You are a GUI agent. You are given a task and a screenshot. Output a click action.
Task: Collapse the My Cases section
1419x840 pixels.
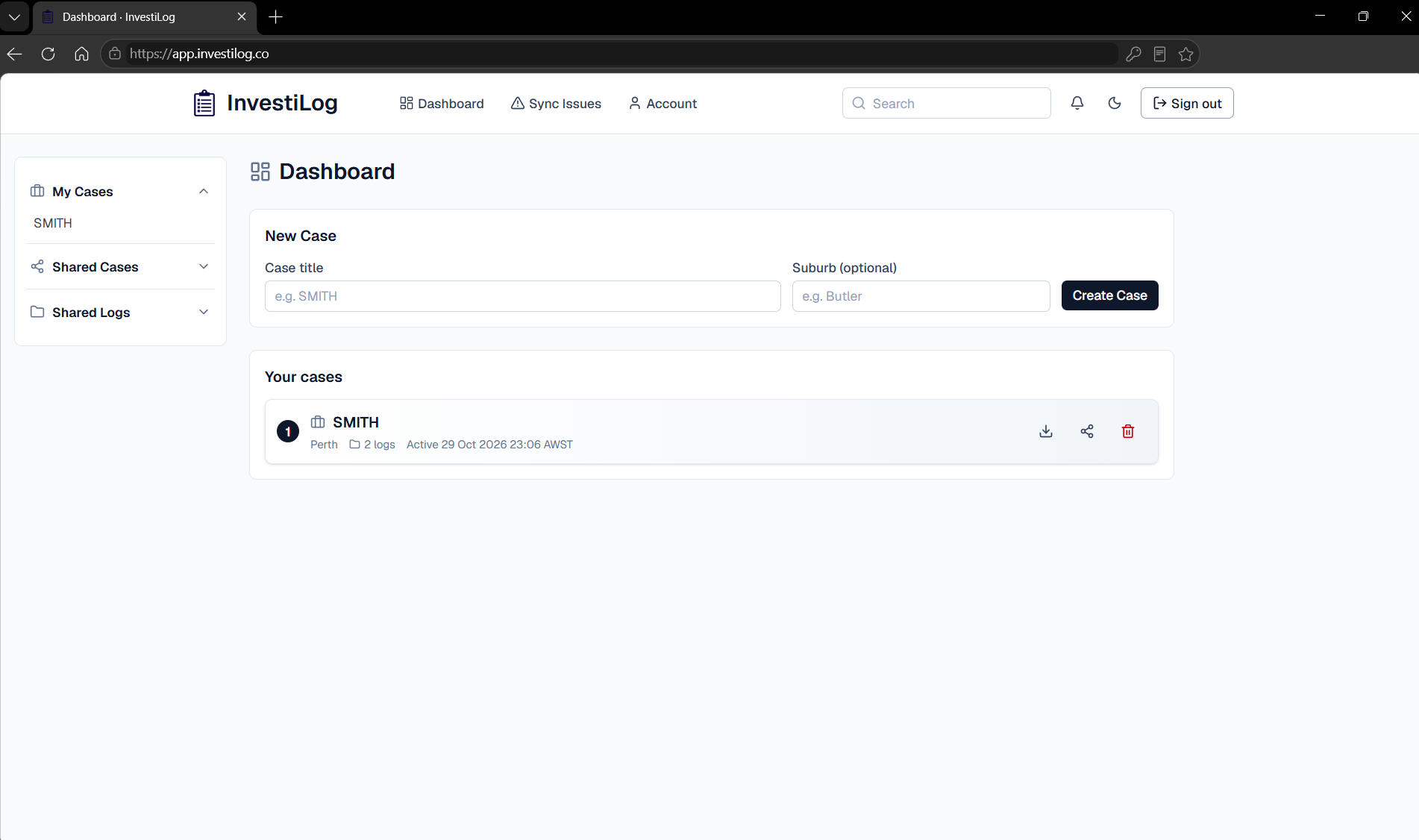pyautogui.click(x=204, y=191)
